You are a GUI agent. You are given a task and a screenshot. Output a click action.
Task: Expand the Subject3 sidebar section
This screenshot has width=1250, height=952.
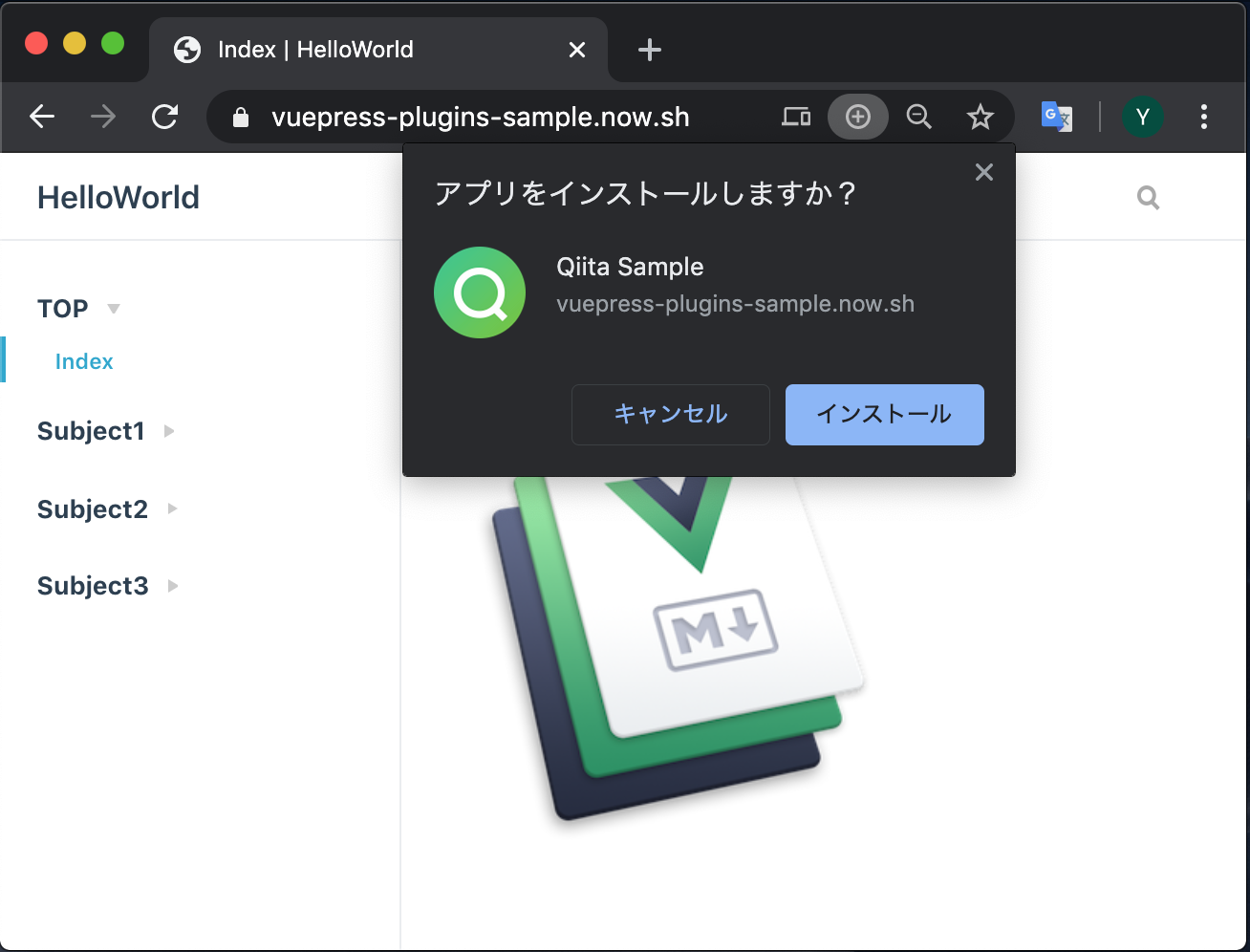[x=108, y=585]
